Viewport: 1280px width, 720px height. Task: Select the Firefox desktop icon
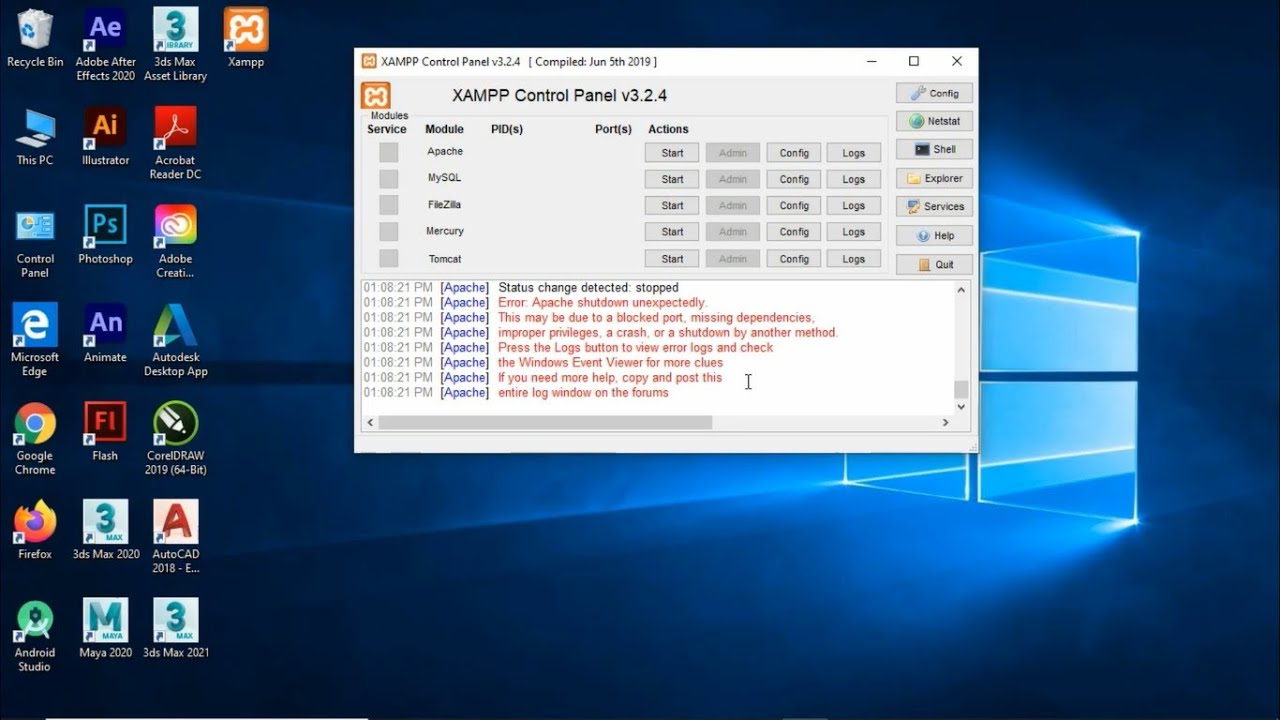pos(35,530)
